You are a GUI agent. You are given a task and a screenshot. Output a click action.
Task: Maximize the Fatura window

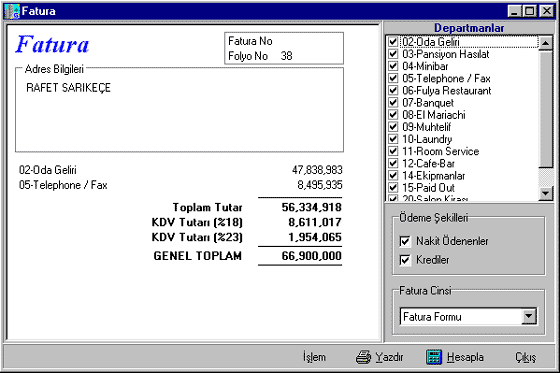pyautogui.click(x=529, y=11)
